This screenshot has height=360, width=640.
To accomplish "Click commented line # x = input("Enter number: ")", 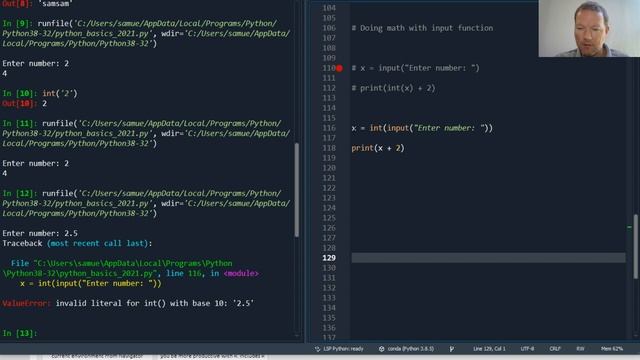I will 415,68.
